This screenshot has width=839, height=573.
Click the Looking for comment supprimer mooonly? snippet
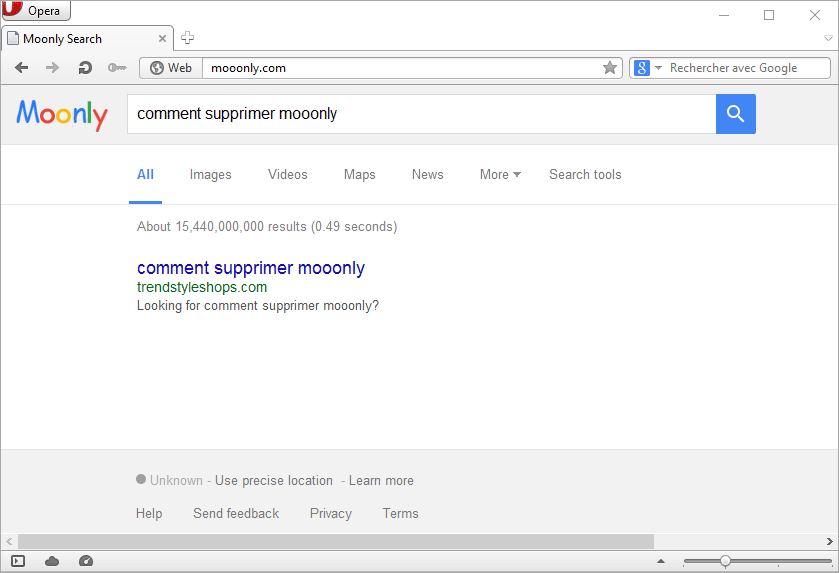pos(258,305)
